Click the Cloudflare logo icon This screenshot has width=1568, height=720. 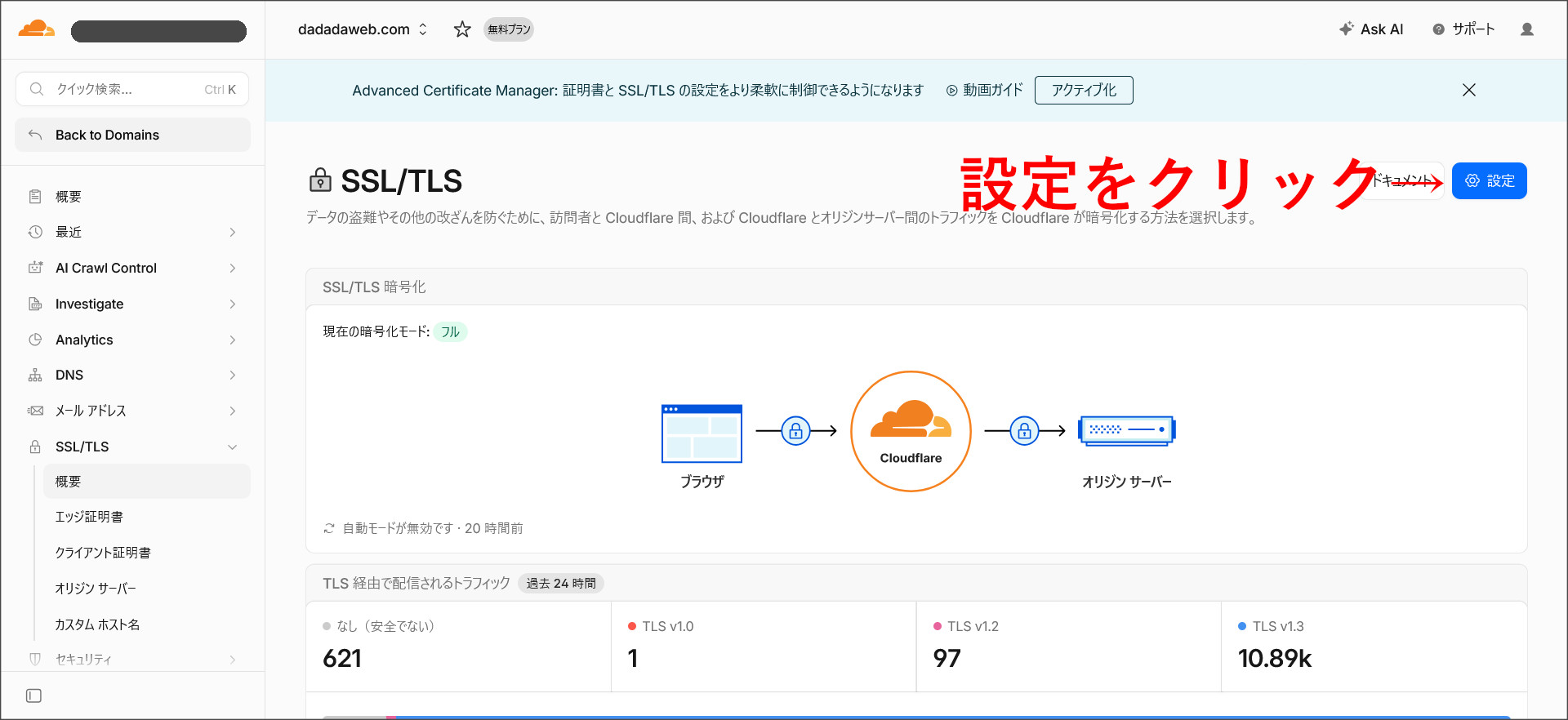tap(37, 29)
